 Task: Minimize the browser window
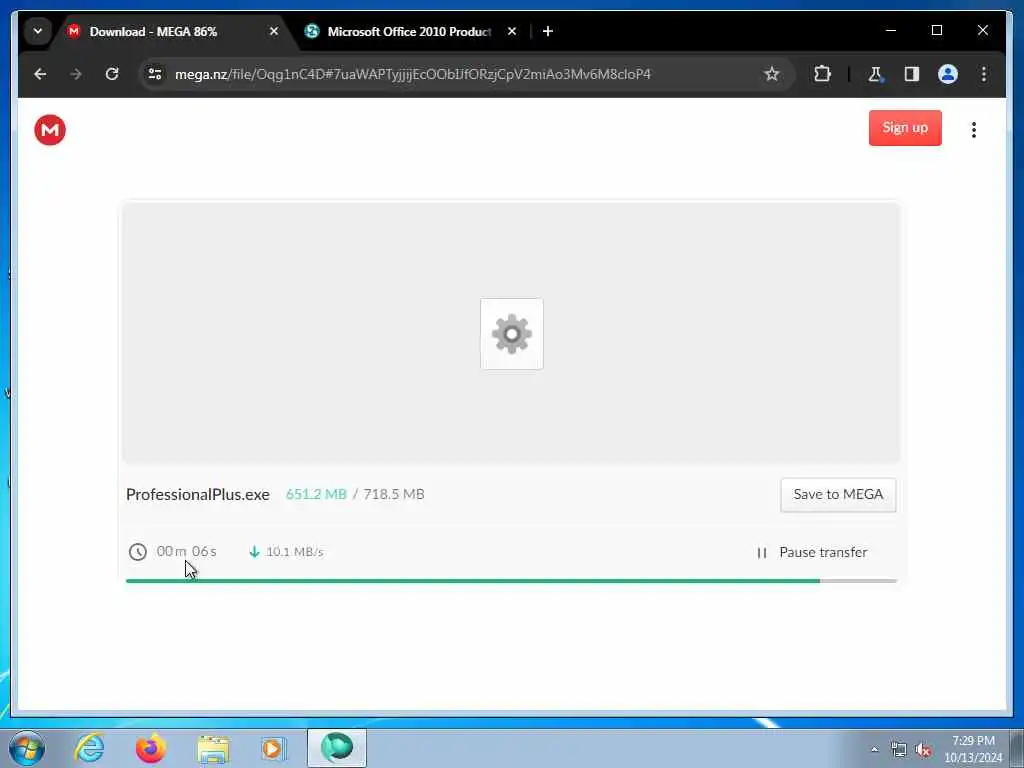click(891, 31)
